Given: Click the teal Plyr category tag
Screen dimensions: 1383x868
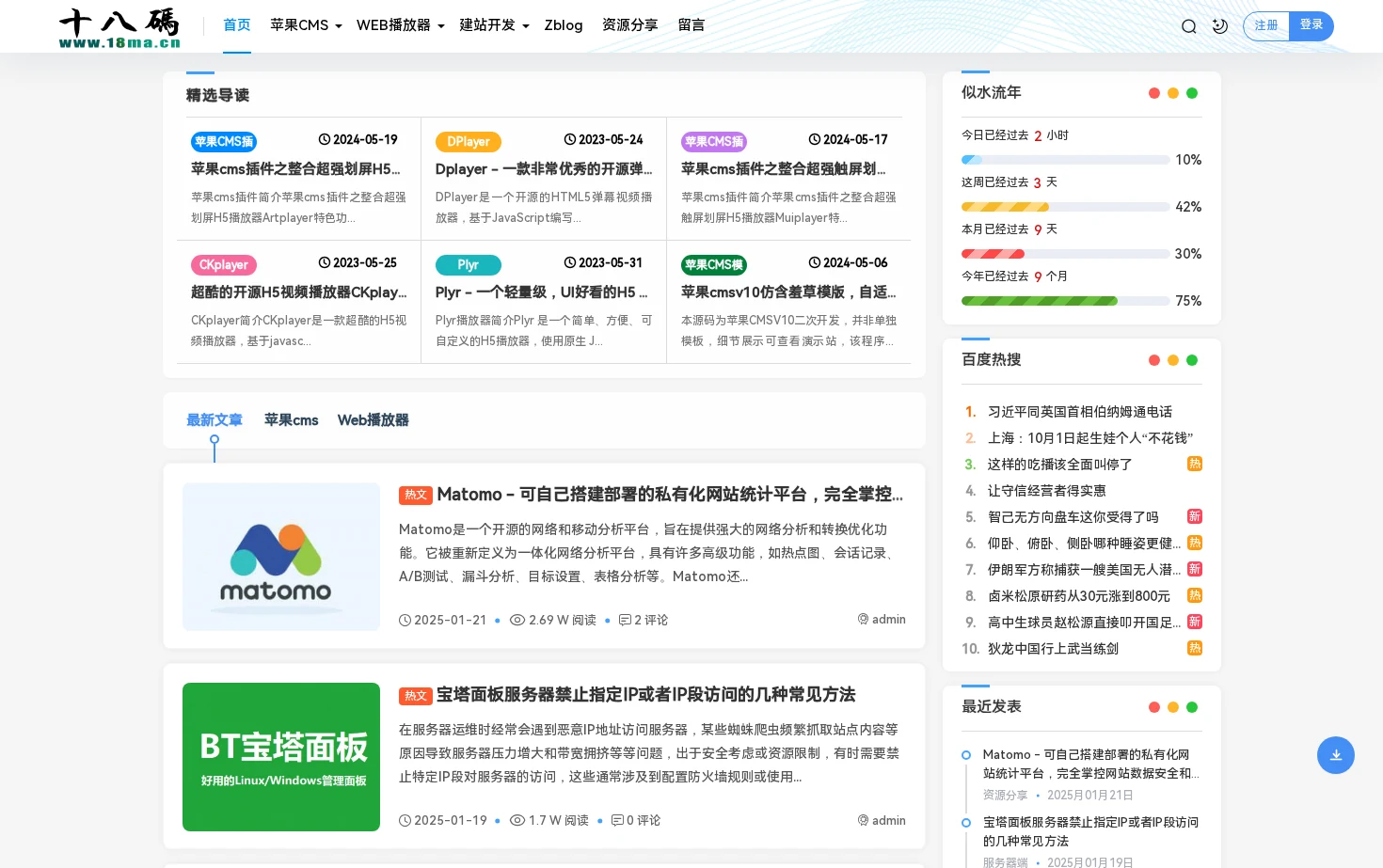Looking at the screenshot, I should pyautogui.click(x=468, y=265).
